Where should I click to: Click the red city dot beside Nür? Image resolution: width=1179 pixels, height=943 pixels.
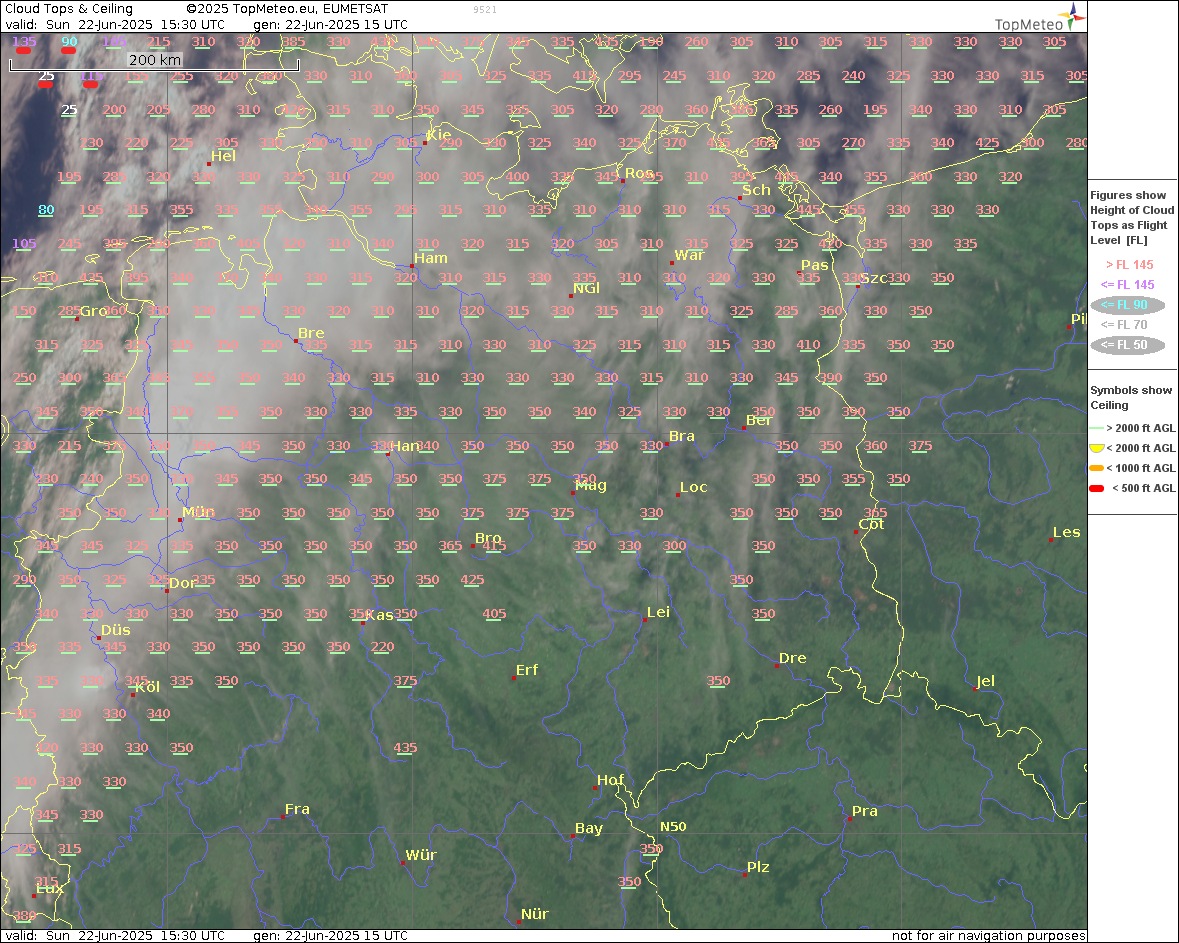click(519, 922)
